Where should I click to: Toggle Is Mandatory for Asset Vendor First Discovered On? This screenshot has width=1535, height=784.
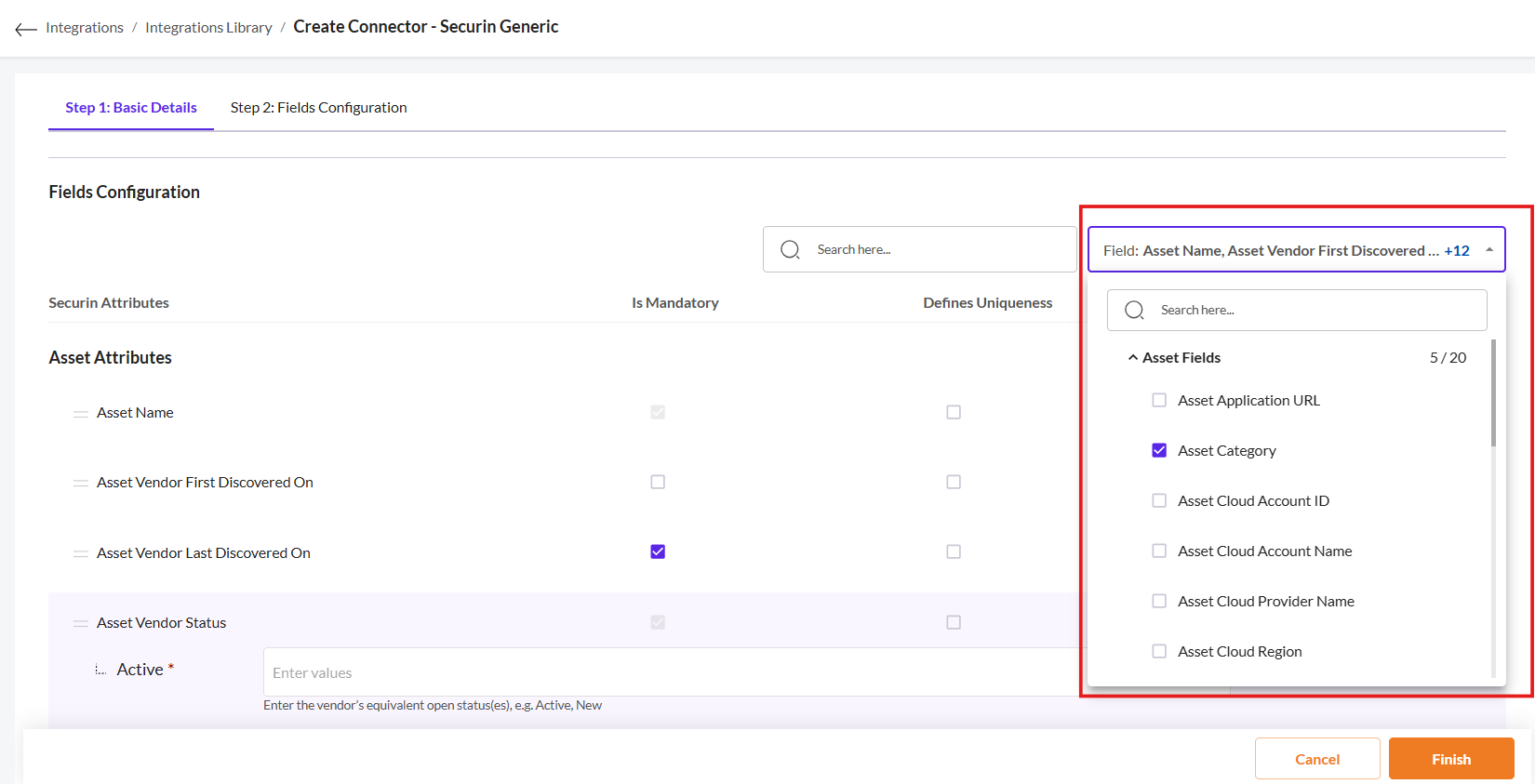tap(658, 482)
